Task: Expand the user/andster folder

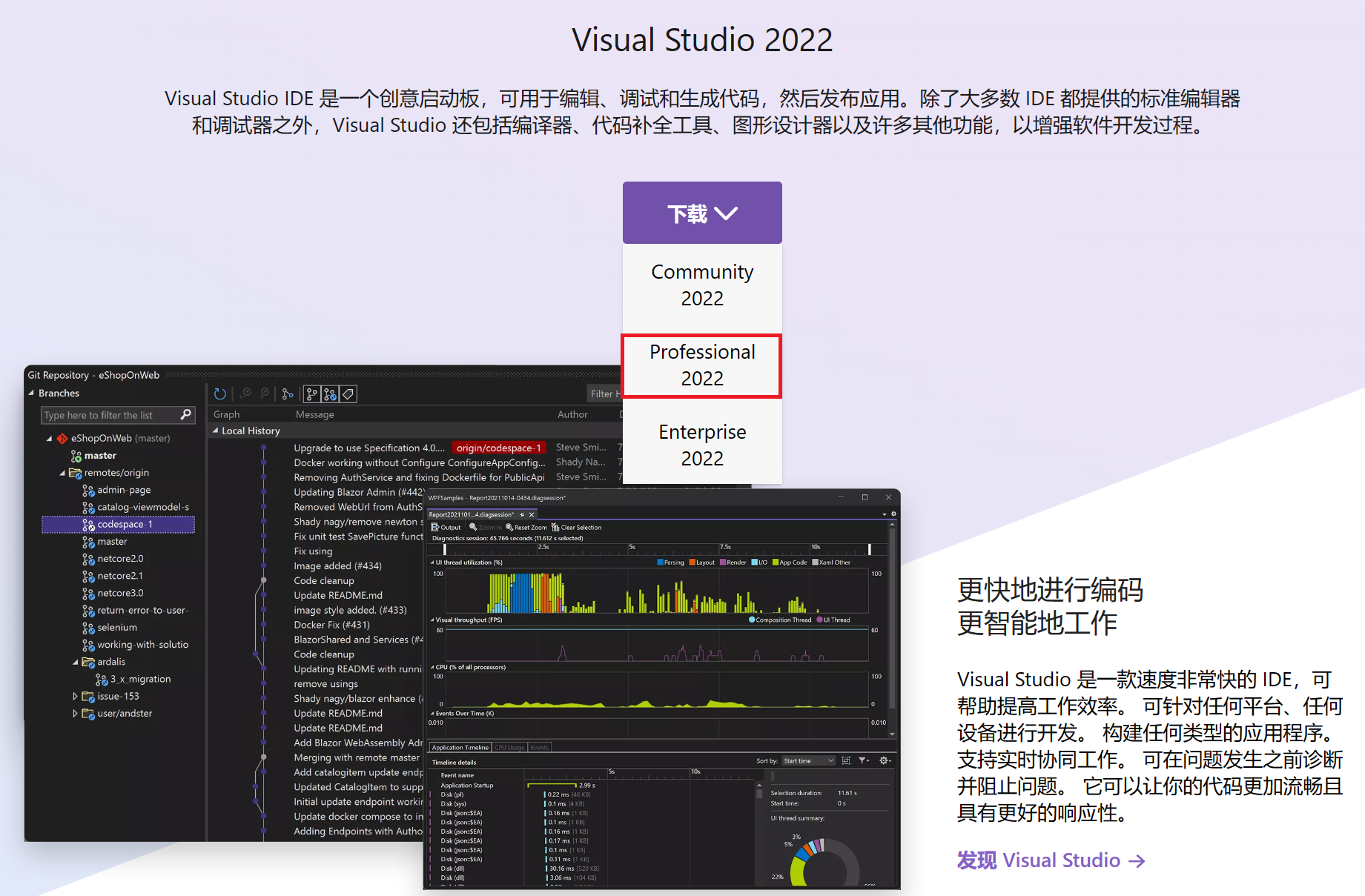Action: point(75,714)
